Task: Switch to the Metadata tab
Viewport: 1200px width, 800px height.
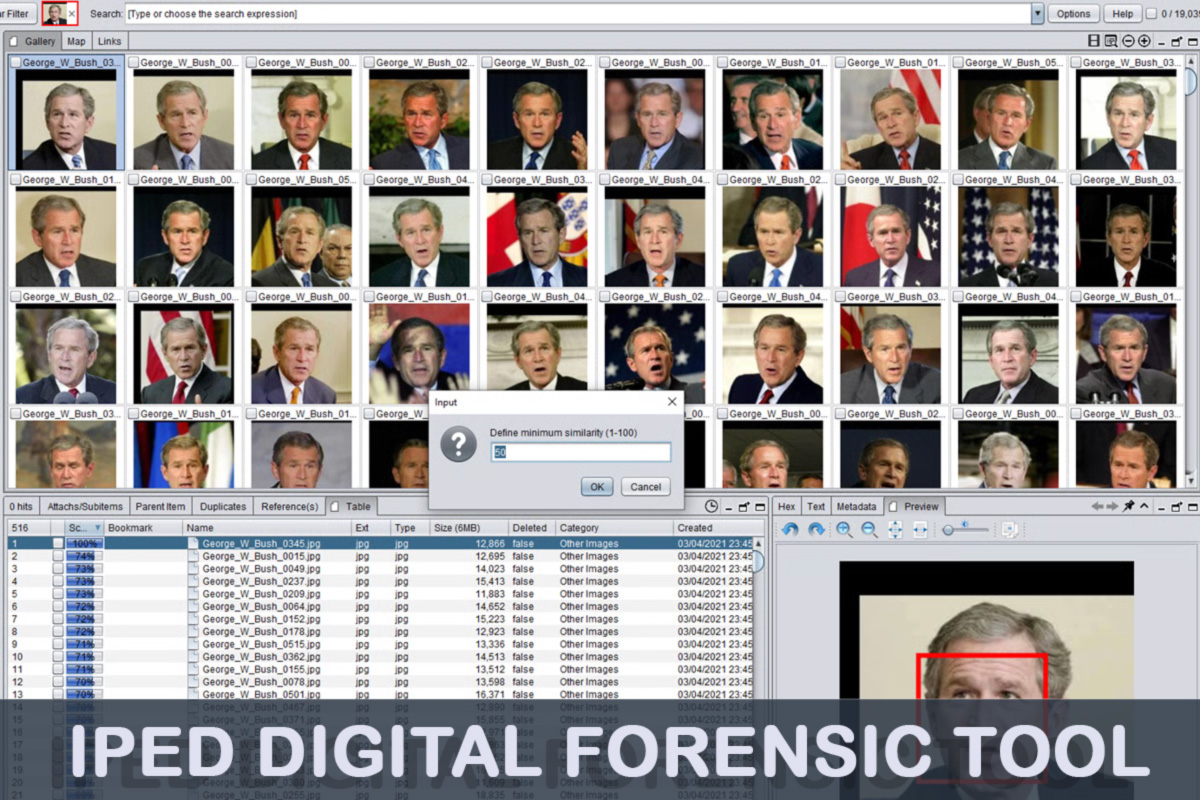Action: (x=856, y=507)
